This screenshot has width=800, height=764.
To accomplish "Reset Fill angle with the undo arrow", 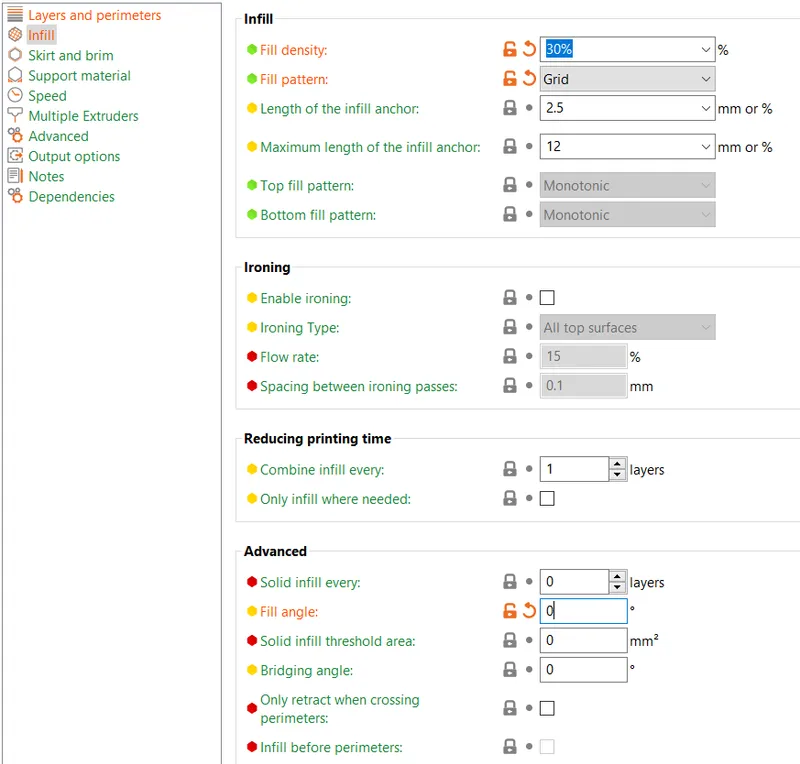I will (530, 610).
